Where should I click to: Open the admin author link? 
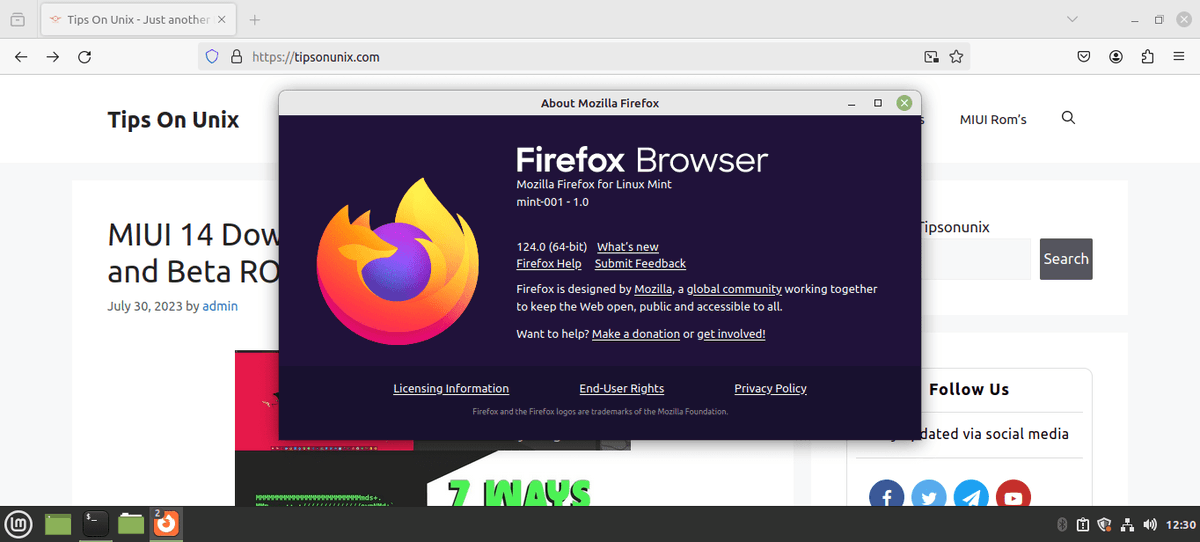[x=220, y=306]
